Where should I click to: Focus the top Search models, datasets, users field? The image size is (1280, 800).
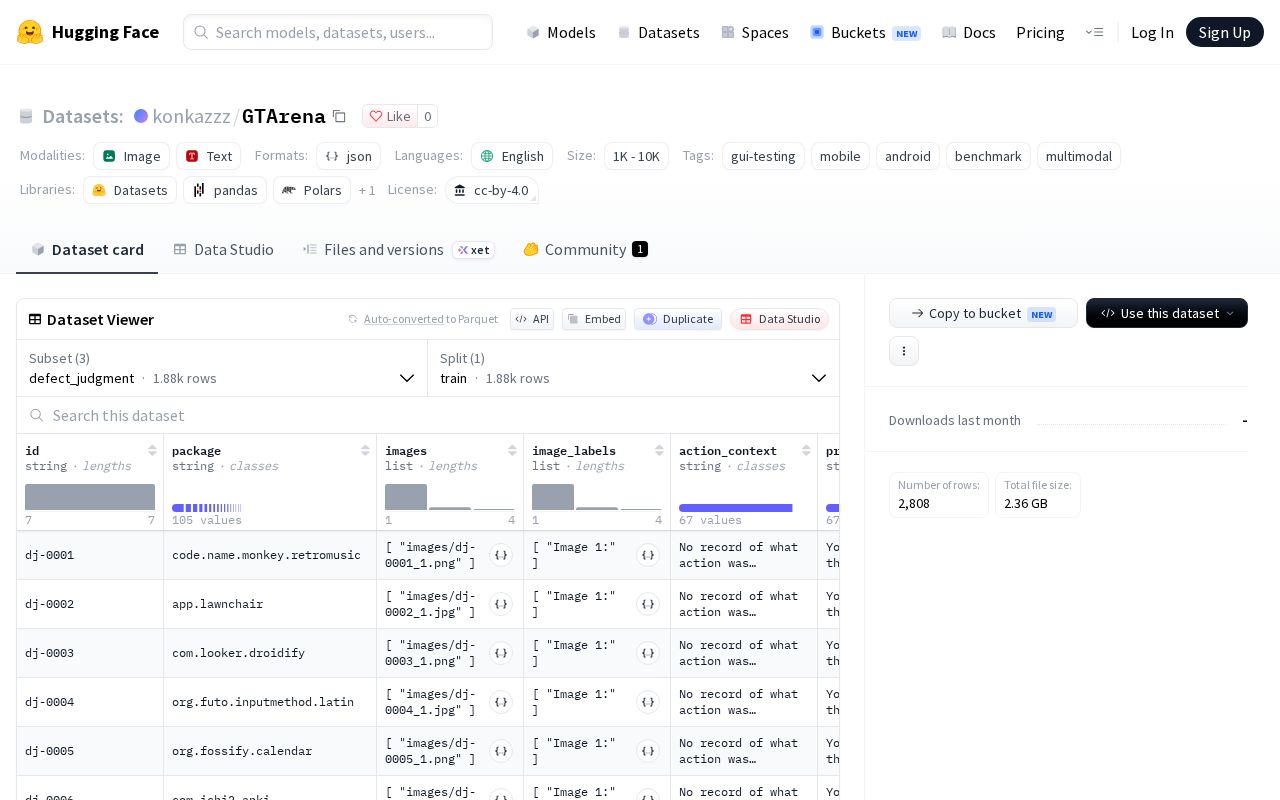point(338,32)
